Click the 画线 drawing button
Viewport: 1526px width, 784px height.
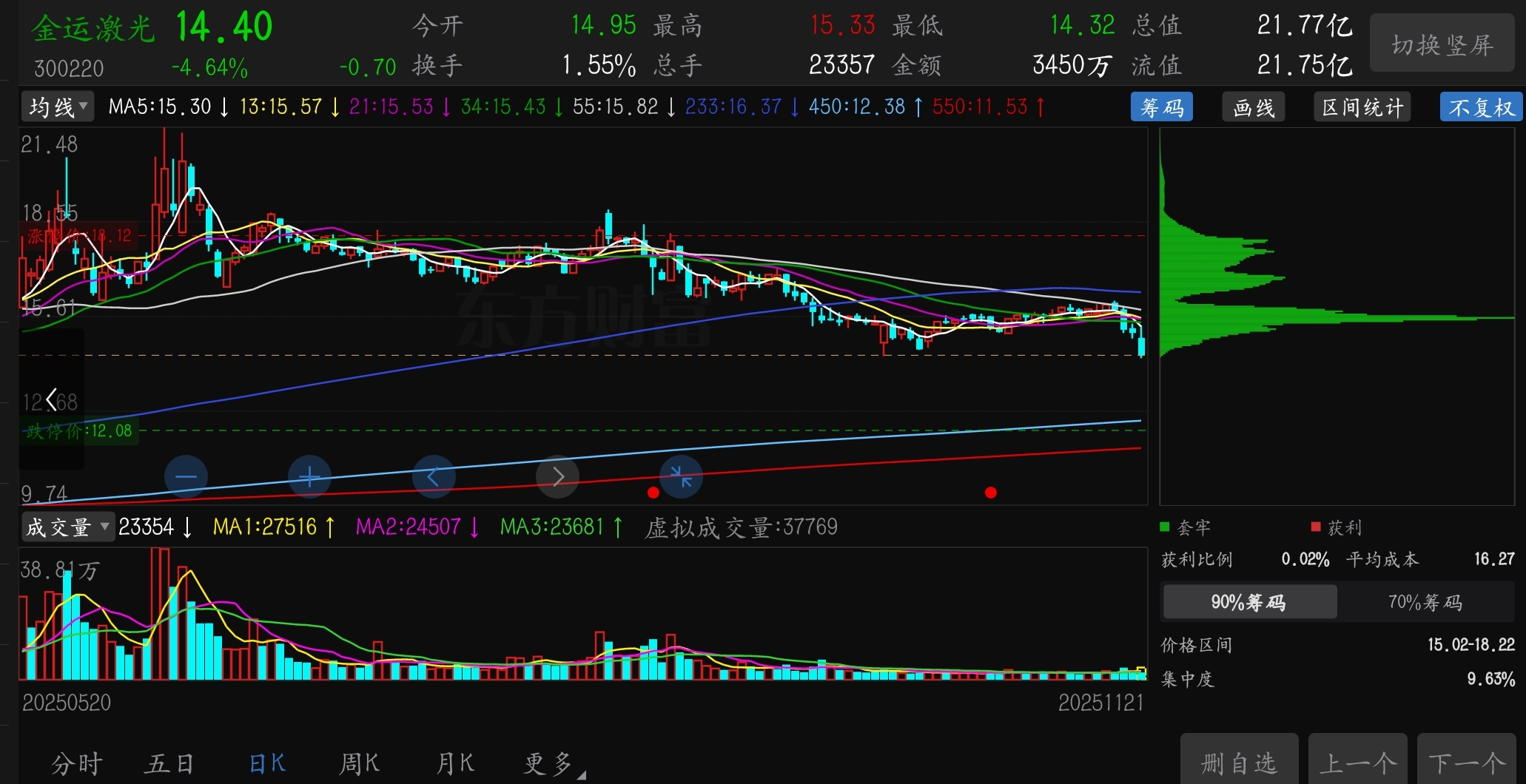click(x=1254, y=107)
